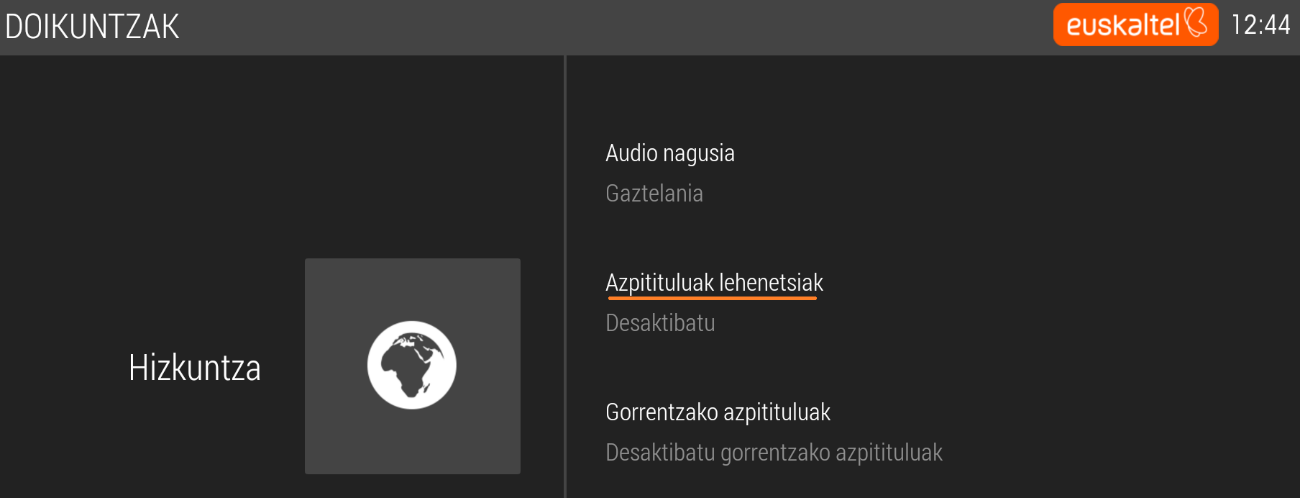Click the orange underline selection indicator
Image resolution: width=1300 pixels, height=498 pixels.
point(711,297)
